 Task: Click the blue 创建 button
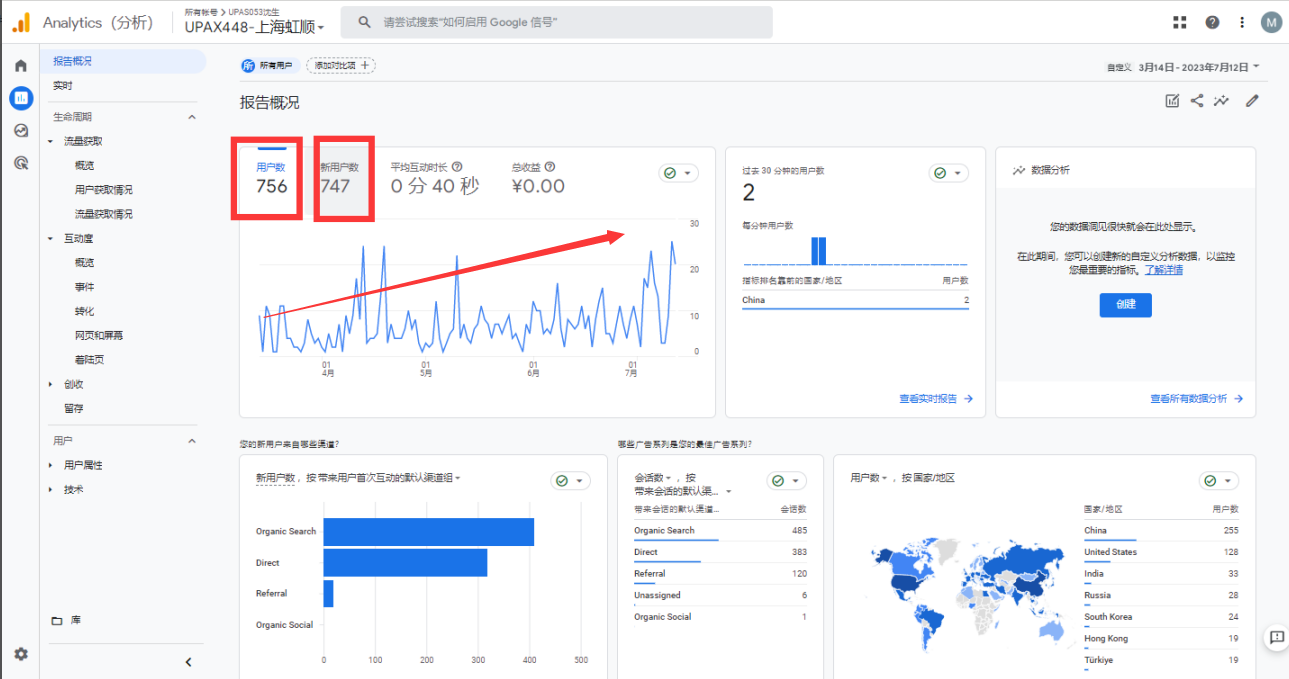(x=1126, y=304)
